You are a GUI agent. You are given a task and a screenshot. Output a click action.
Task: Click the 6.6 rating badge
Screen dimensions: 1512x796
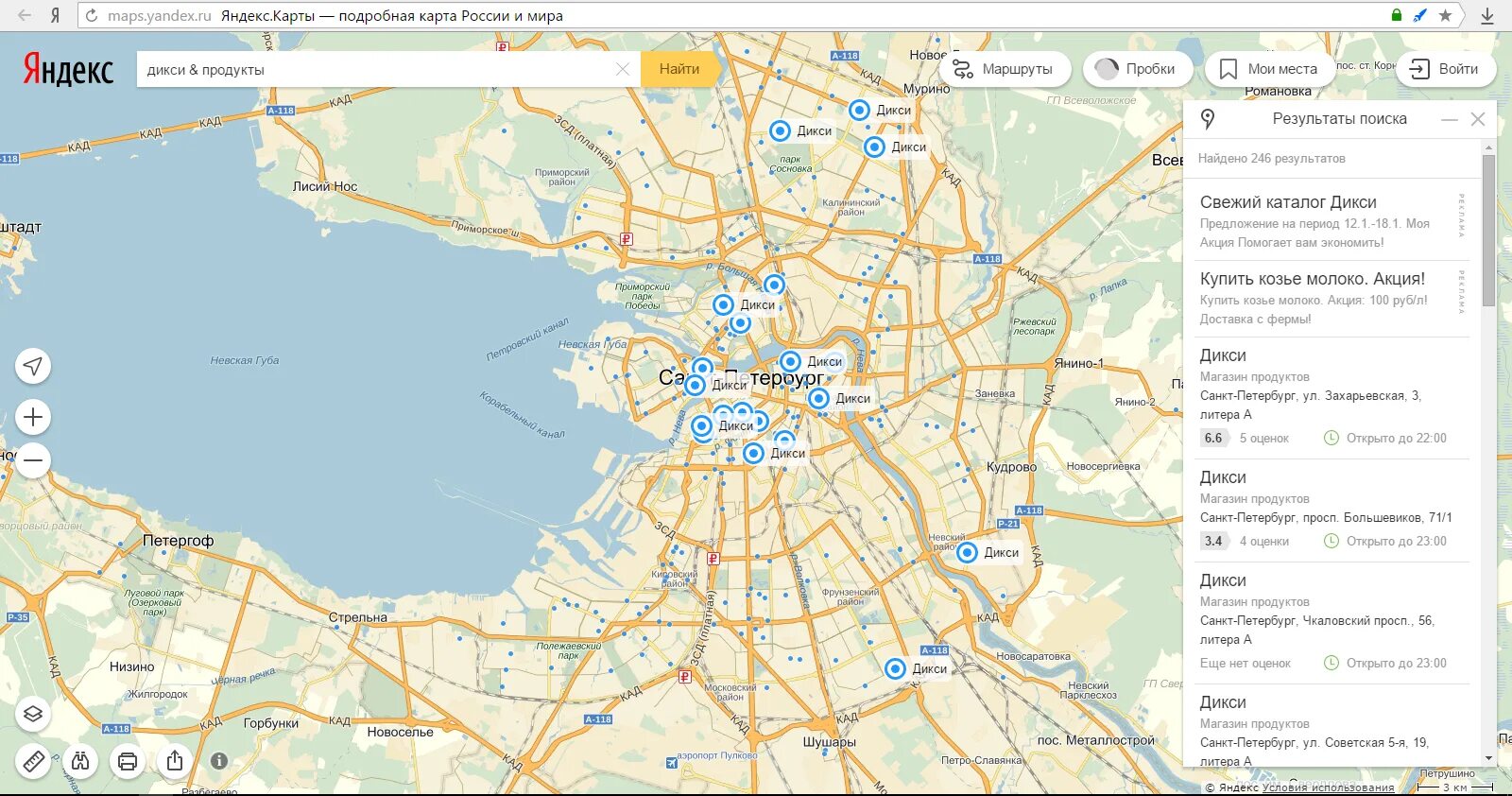point(1213,438)
